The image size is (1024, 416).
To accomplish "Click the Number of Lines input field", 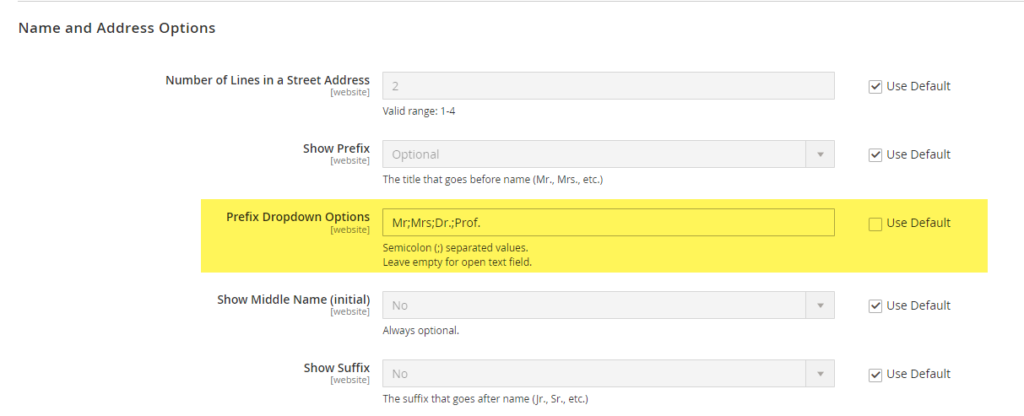I will 608,86.
